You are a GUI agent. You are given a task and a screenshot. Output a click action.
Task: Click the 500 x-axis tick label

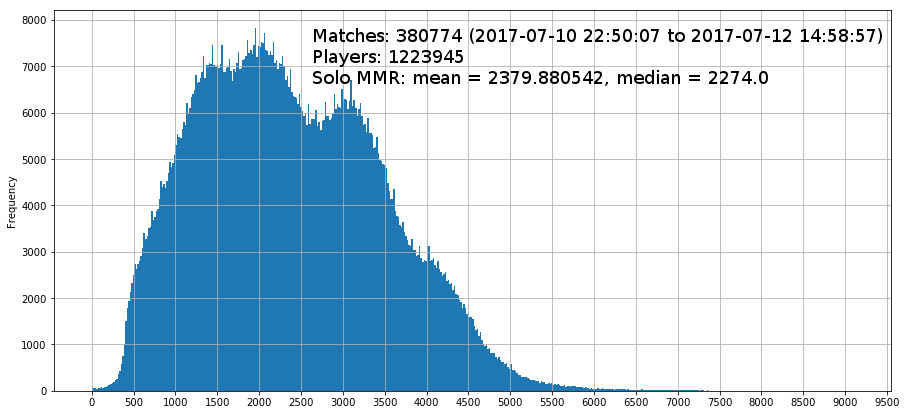pyautogui.click(x=134, y=400)
